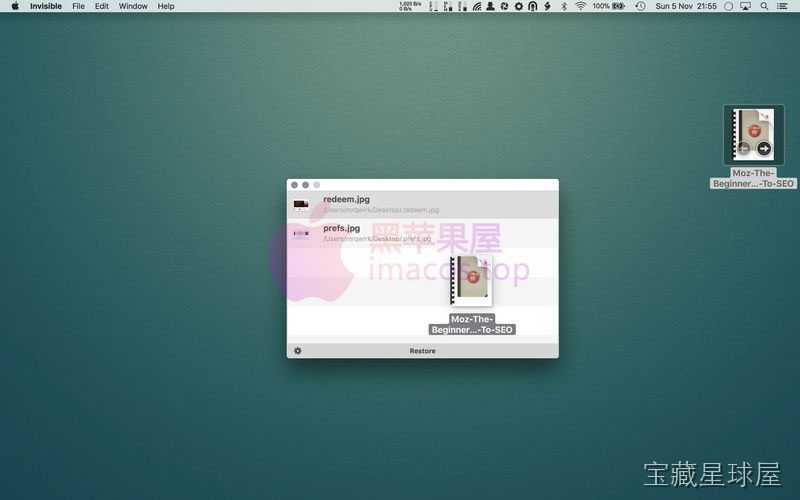This screenshot has width=800, height=500.
Task: Open the Help menu
Action: tap(166, 6)
